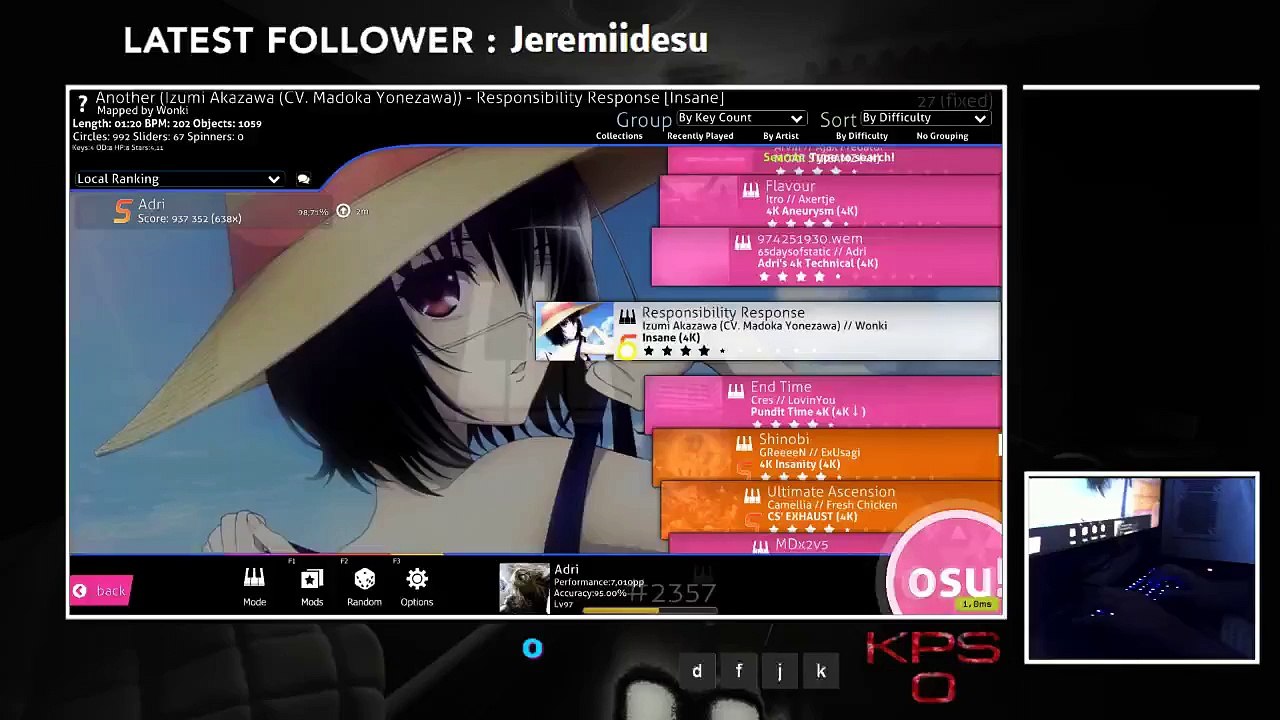The height and width of the screenshot is (720, 1280).
Task: Select the End Time song title
Action: tap(781, 387)
